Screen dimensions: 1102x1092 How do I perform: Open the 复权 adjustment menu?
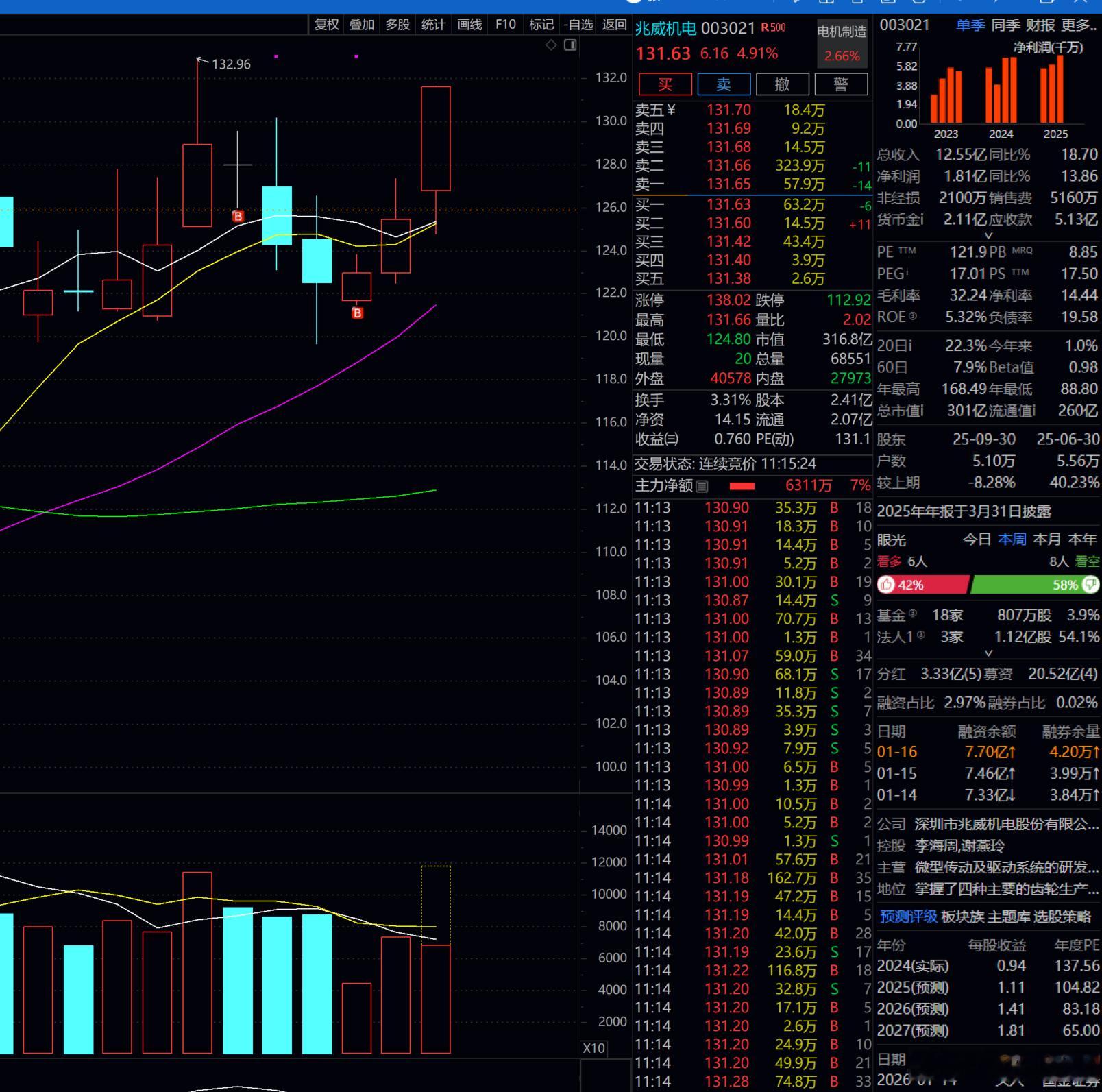[326, 25]
